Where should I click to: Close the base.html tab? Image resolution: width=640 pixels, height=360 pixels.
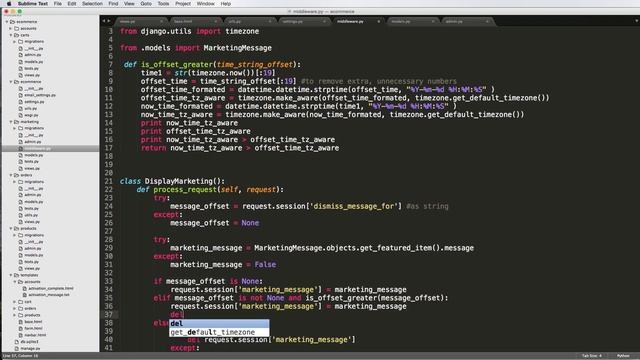pos(216,21)
